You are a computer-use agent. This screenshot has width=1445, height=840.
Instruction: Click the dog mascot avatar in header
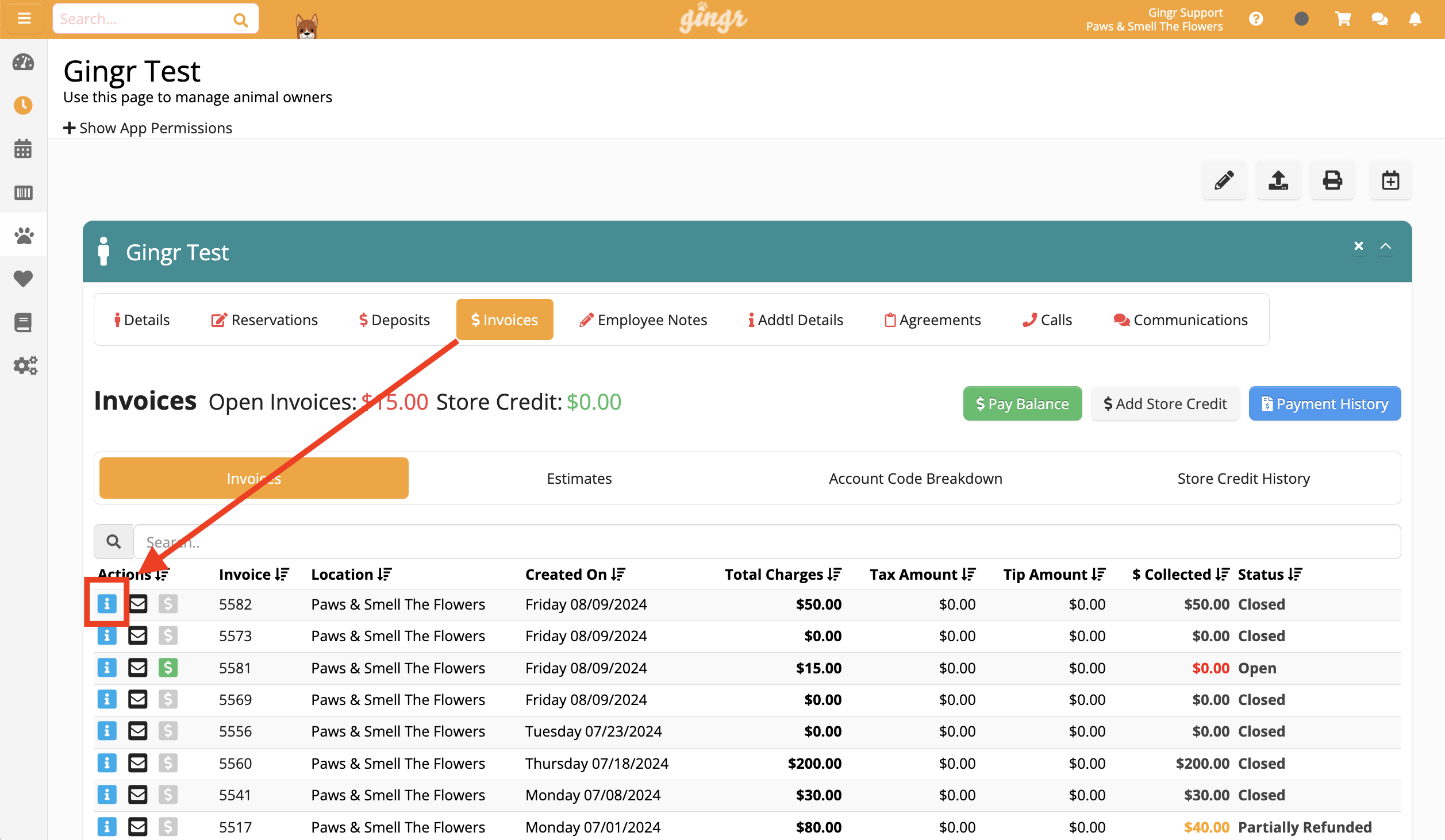(x=307, y=25)
